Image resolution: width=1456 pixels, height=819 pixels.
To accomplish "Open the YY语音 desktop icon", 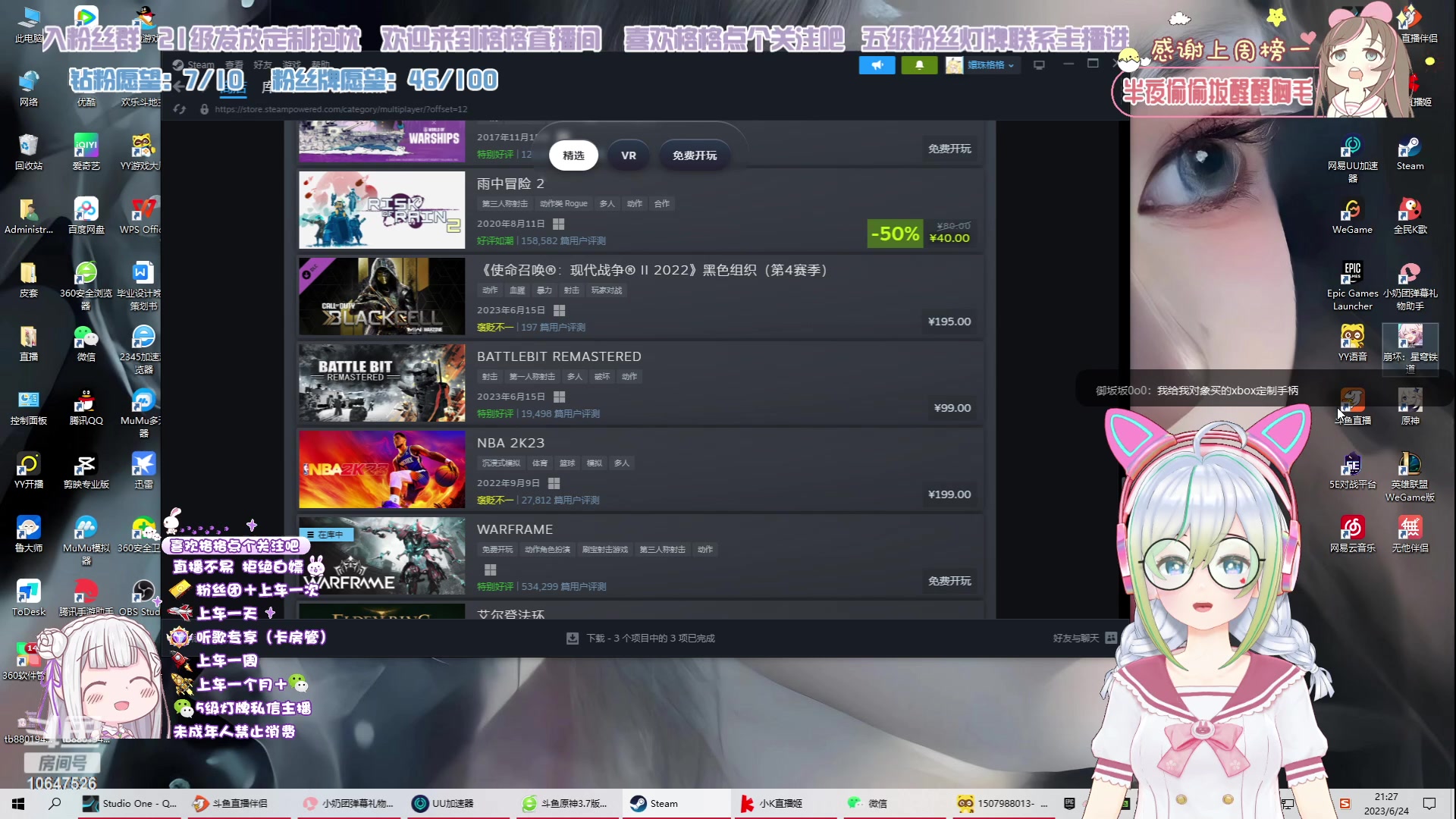I will point(1352,344).
